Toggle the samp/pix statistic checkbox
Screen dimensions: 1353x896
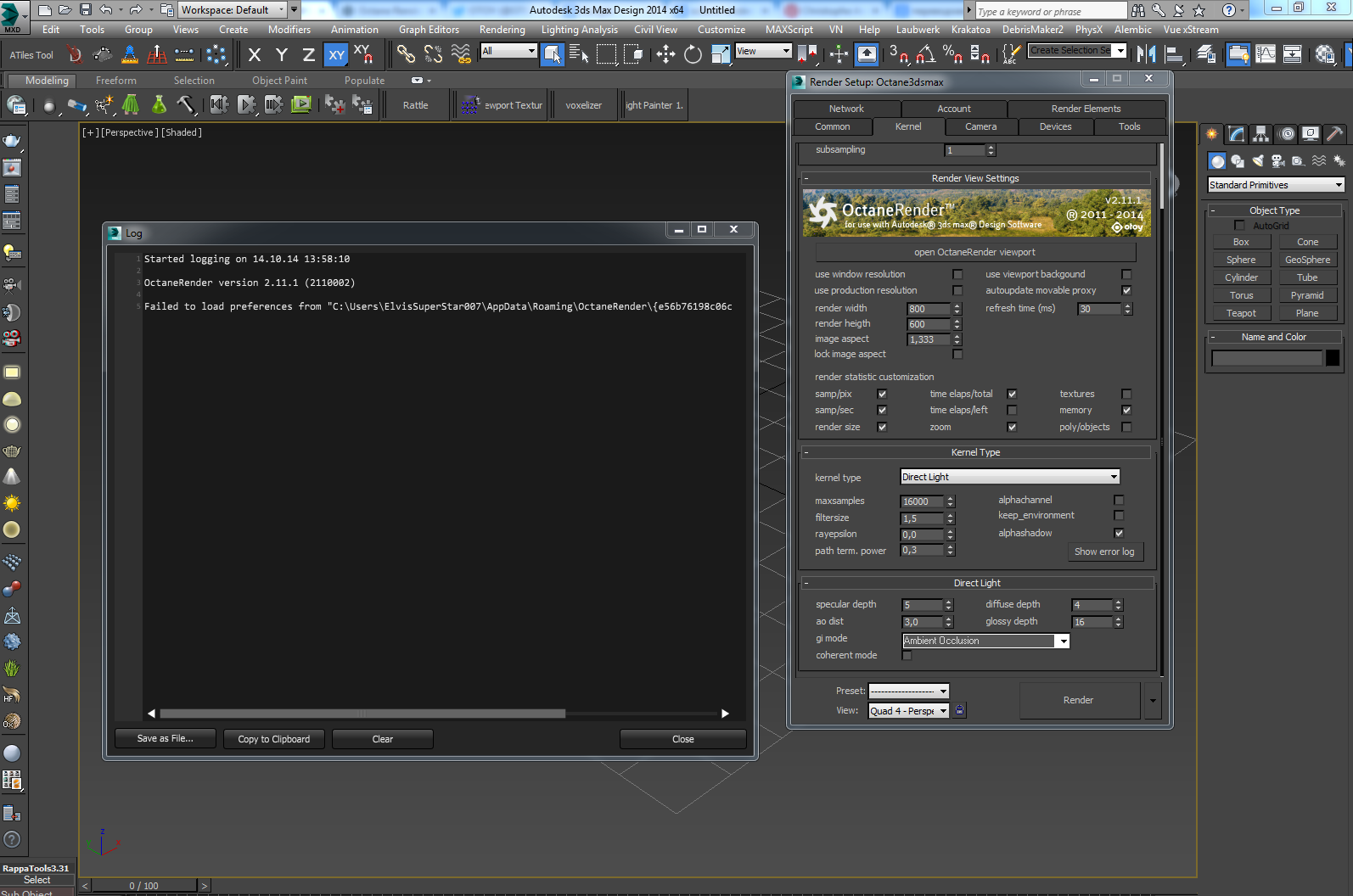(882, 394)
